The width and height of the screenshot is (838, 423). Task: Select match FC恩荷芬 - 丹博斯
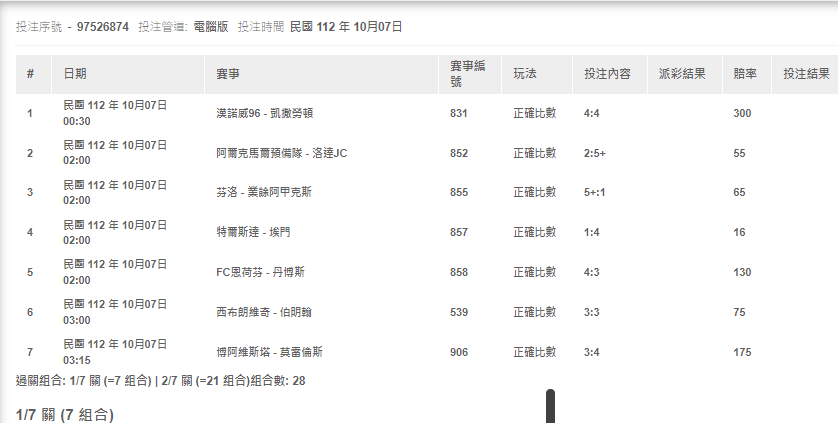(x=260, y=272)
